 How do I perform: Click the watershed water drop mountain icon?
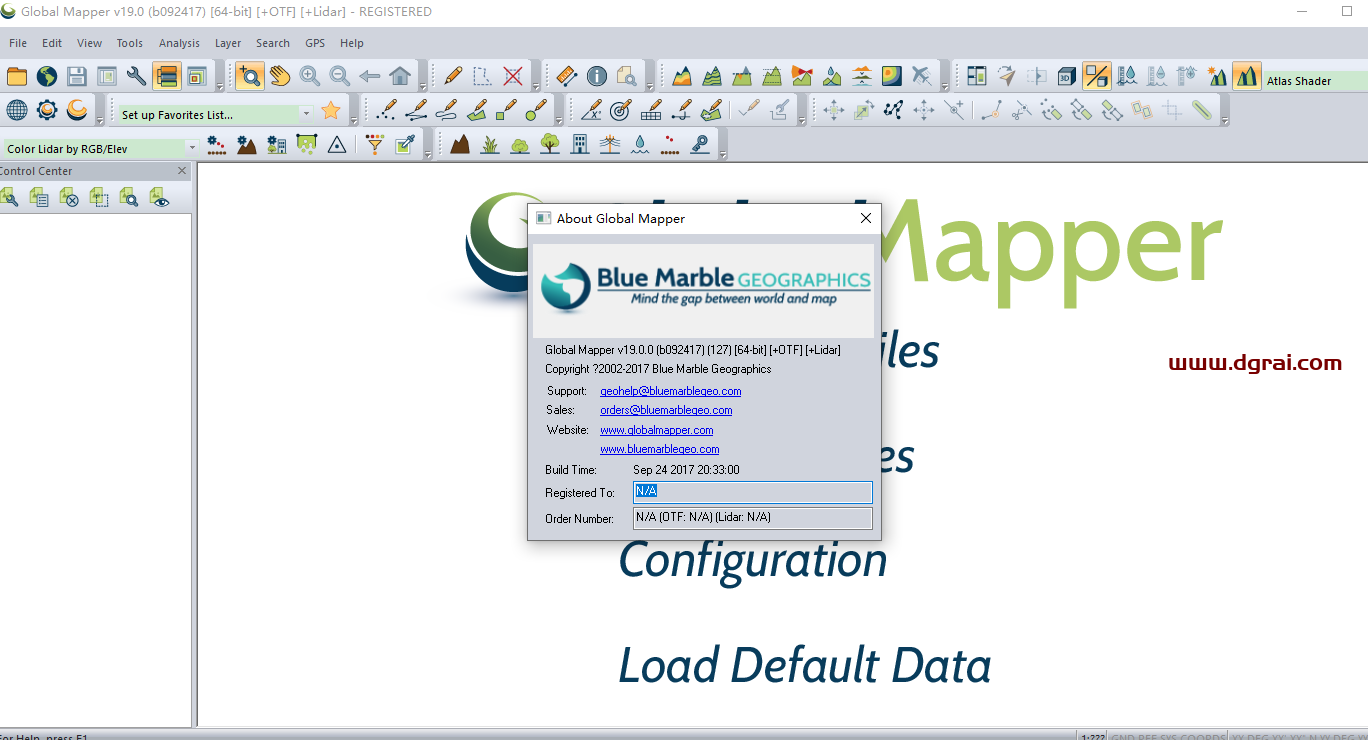pos(832,76)
